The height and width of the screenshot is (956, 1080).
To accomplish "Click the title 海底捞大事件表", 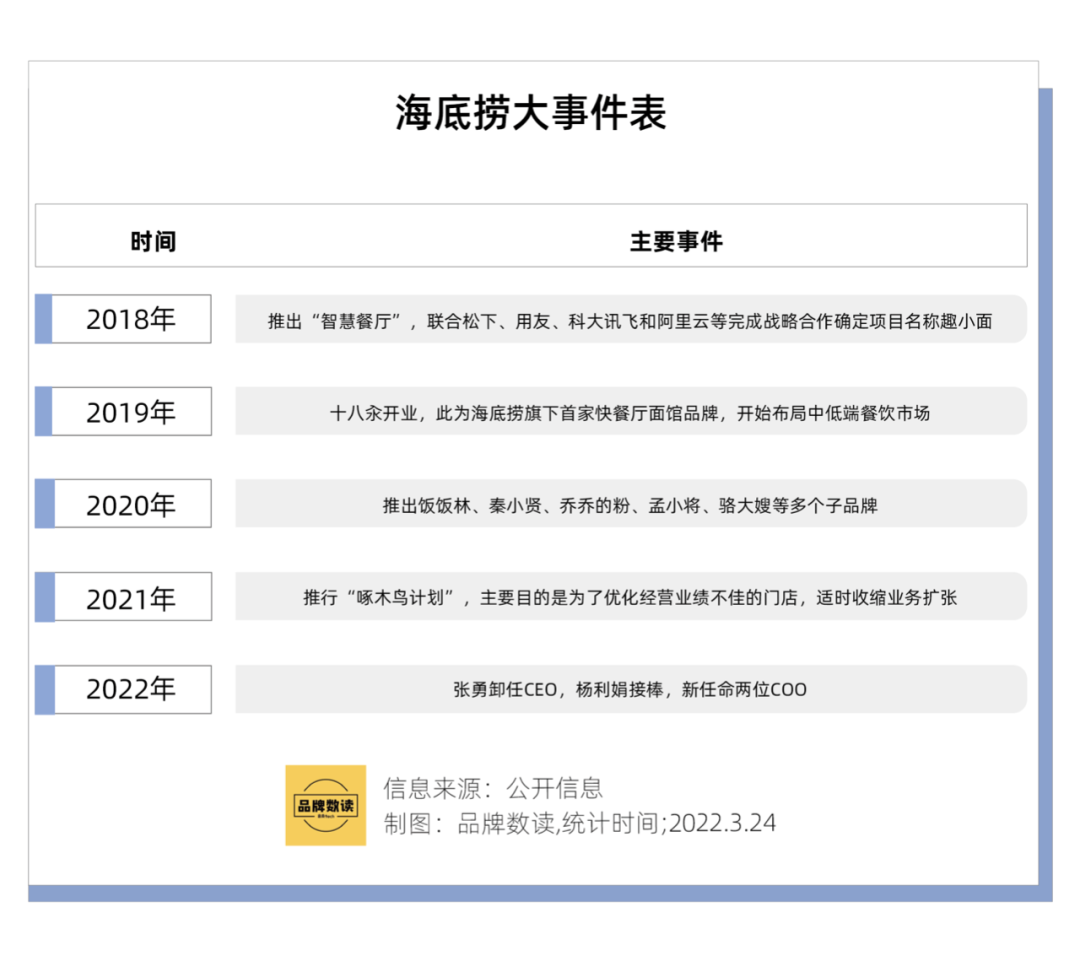I will 530,113.
